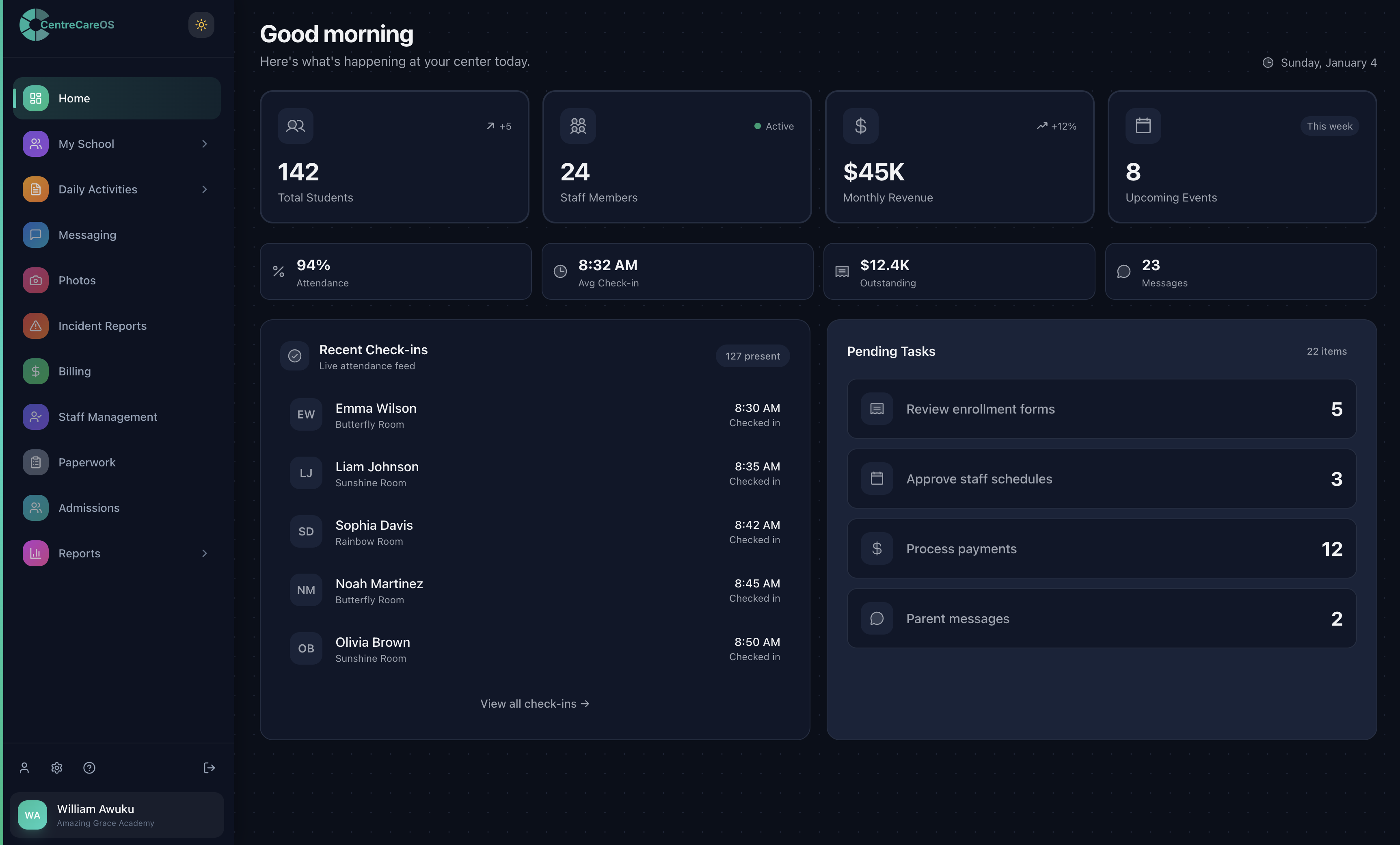This screenshot has width=1400, height=845.
Task: Click the 94% Attendance stat card
Action: point(395,271)
